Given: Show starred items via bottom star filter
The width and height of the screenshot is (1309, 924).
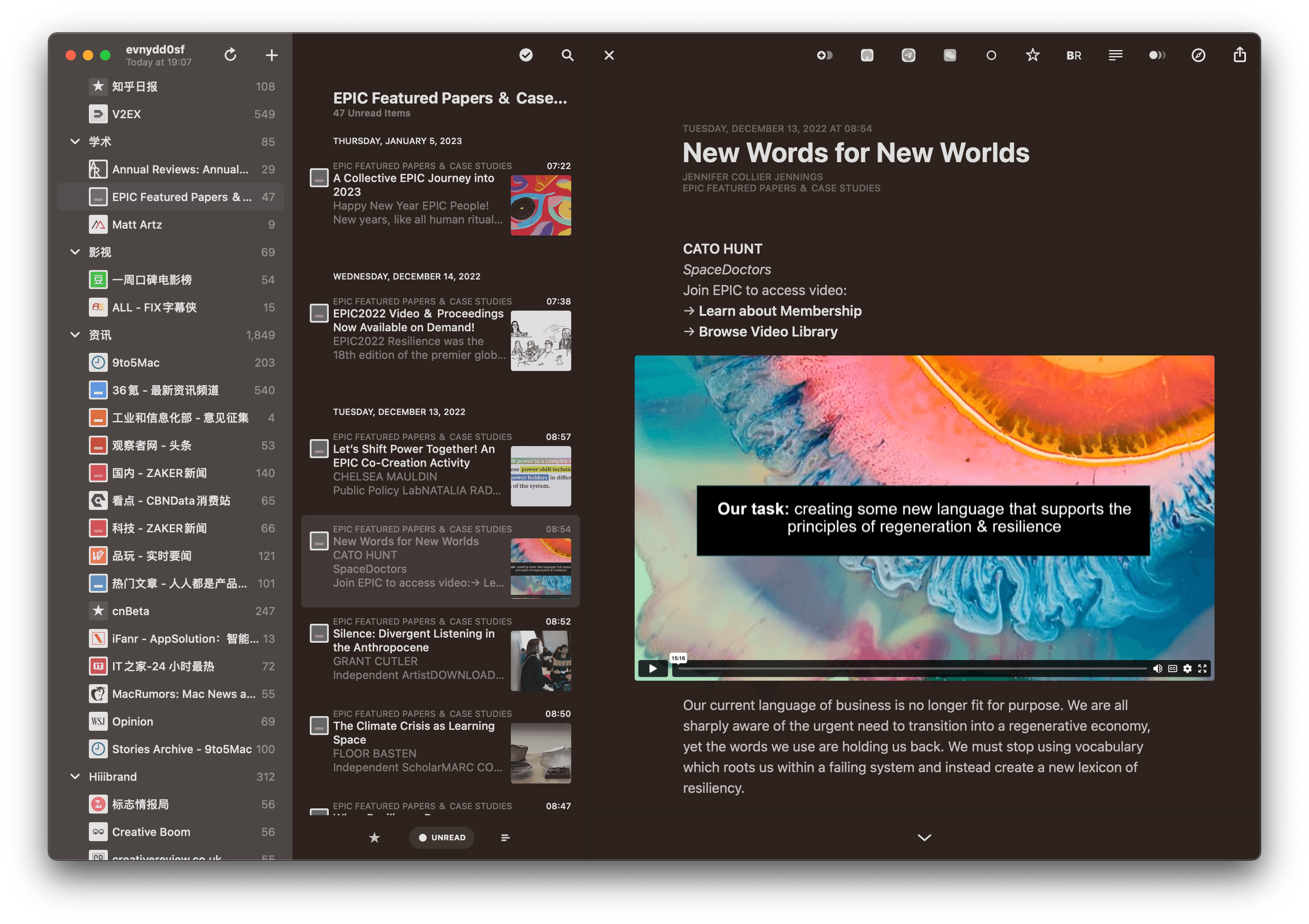Looking at the screenshot, I should point(374,837).
